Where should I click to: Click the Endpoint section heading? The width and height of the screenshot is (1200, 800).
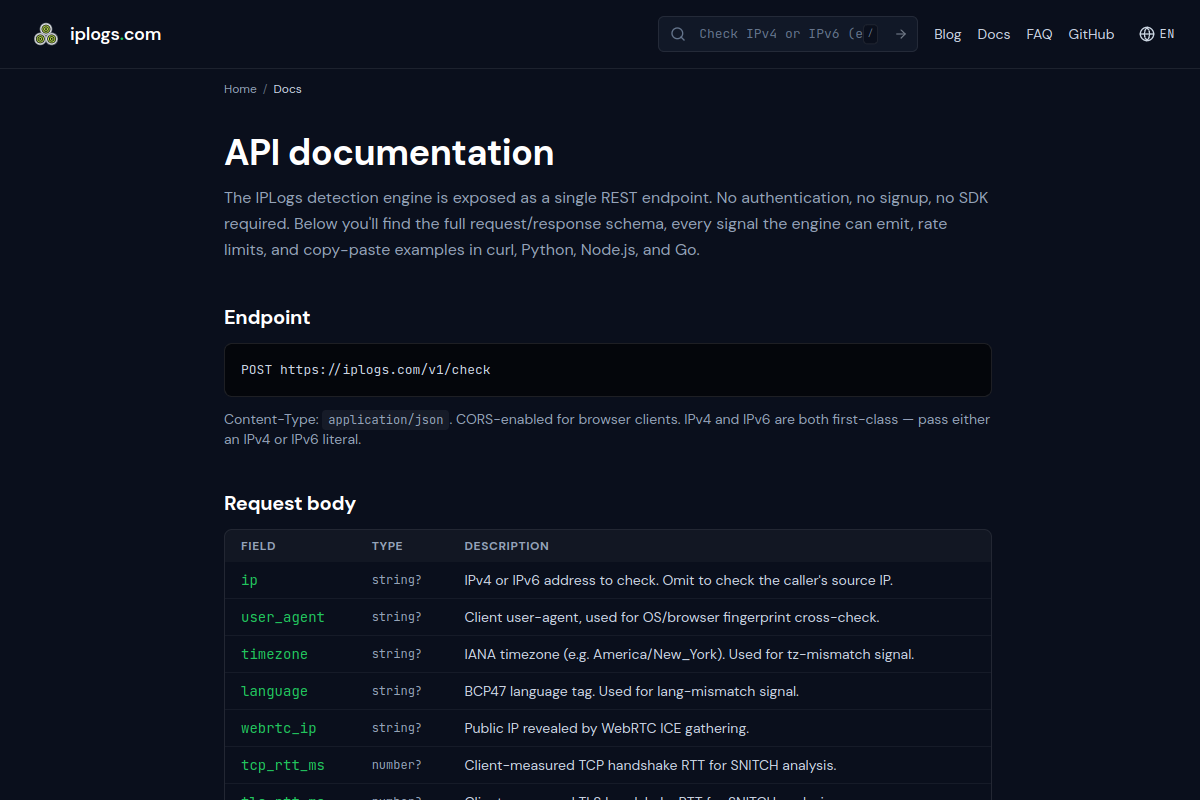[x=267, y=317]
